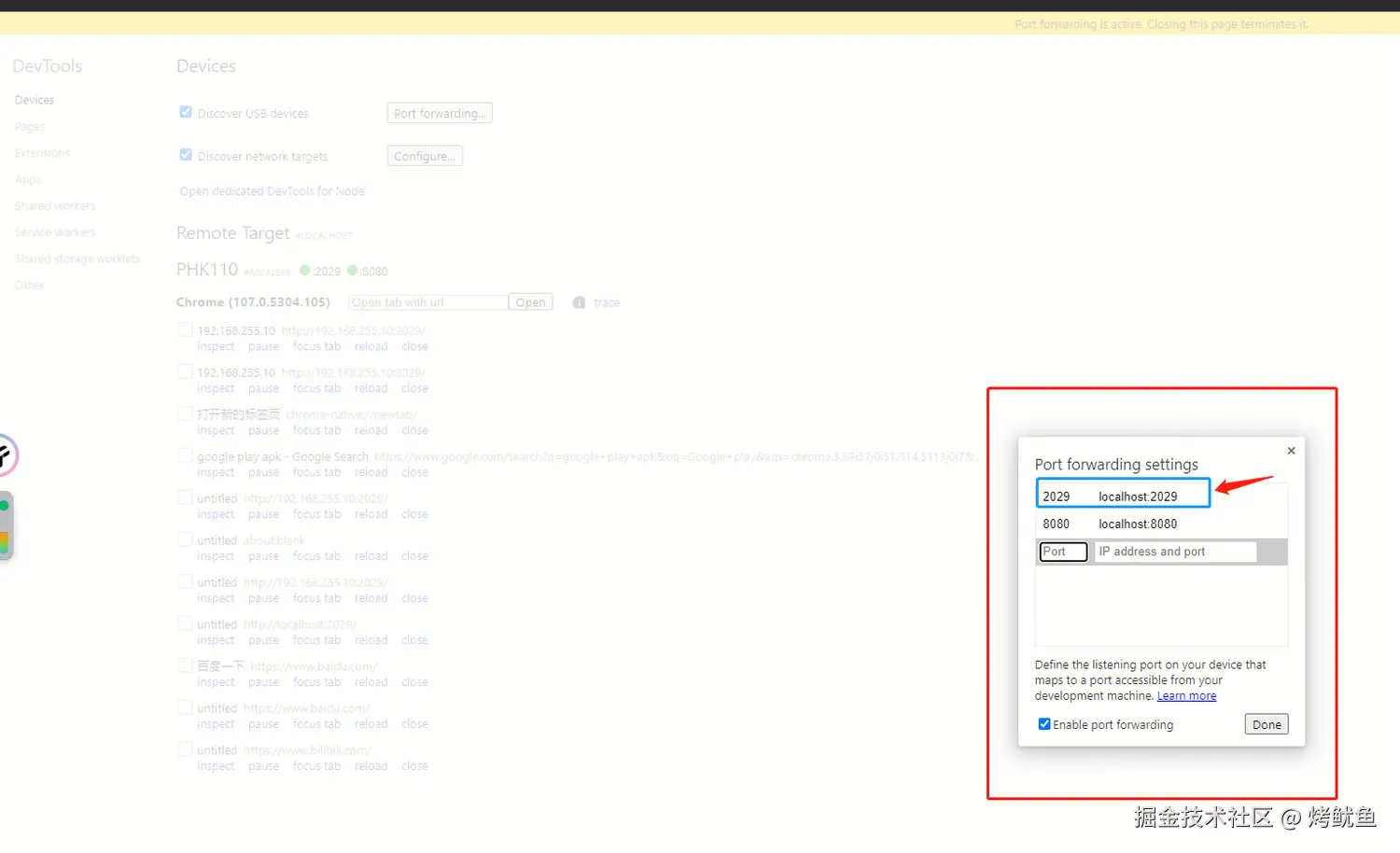Viewport: 1400px width, 853px height.
Task: Toggle Discover USB devices checkbox
Action: [x=186, y=112]
